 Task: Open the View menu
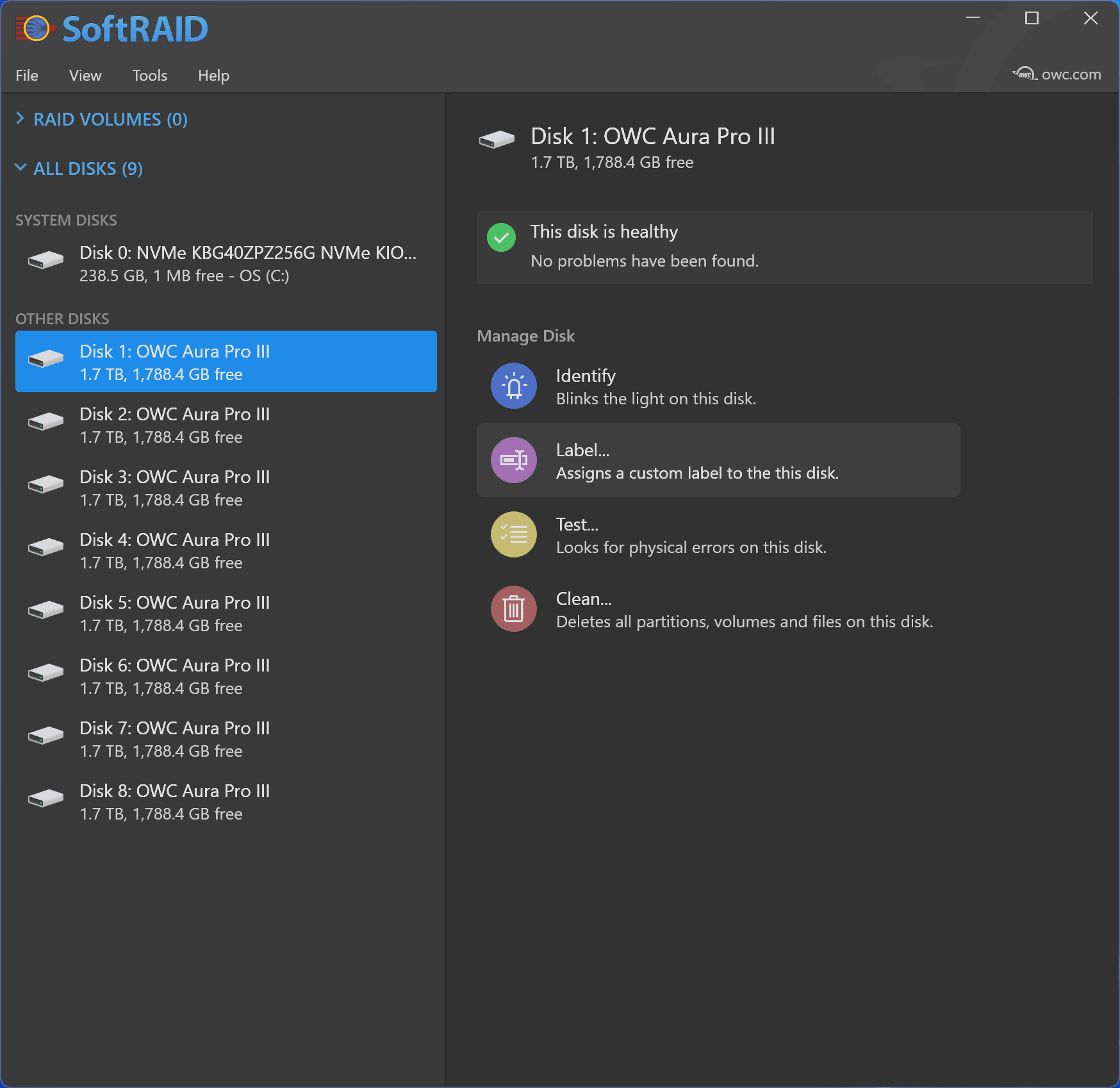[x=85, y=76]
